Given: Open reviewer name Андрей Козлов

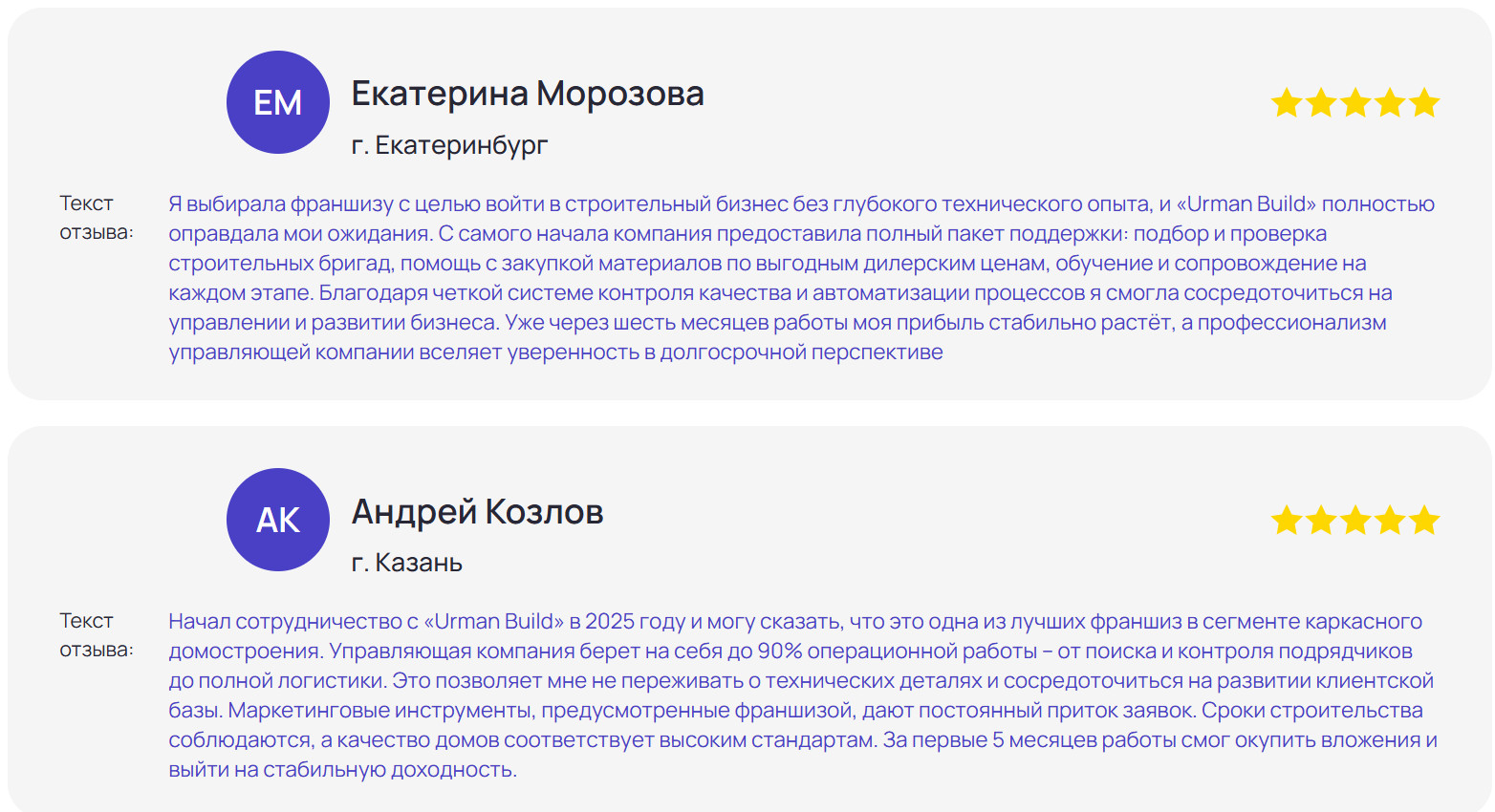Looking at the screenshot, I should [x=477, y=512].
